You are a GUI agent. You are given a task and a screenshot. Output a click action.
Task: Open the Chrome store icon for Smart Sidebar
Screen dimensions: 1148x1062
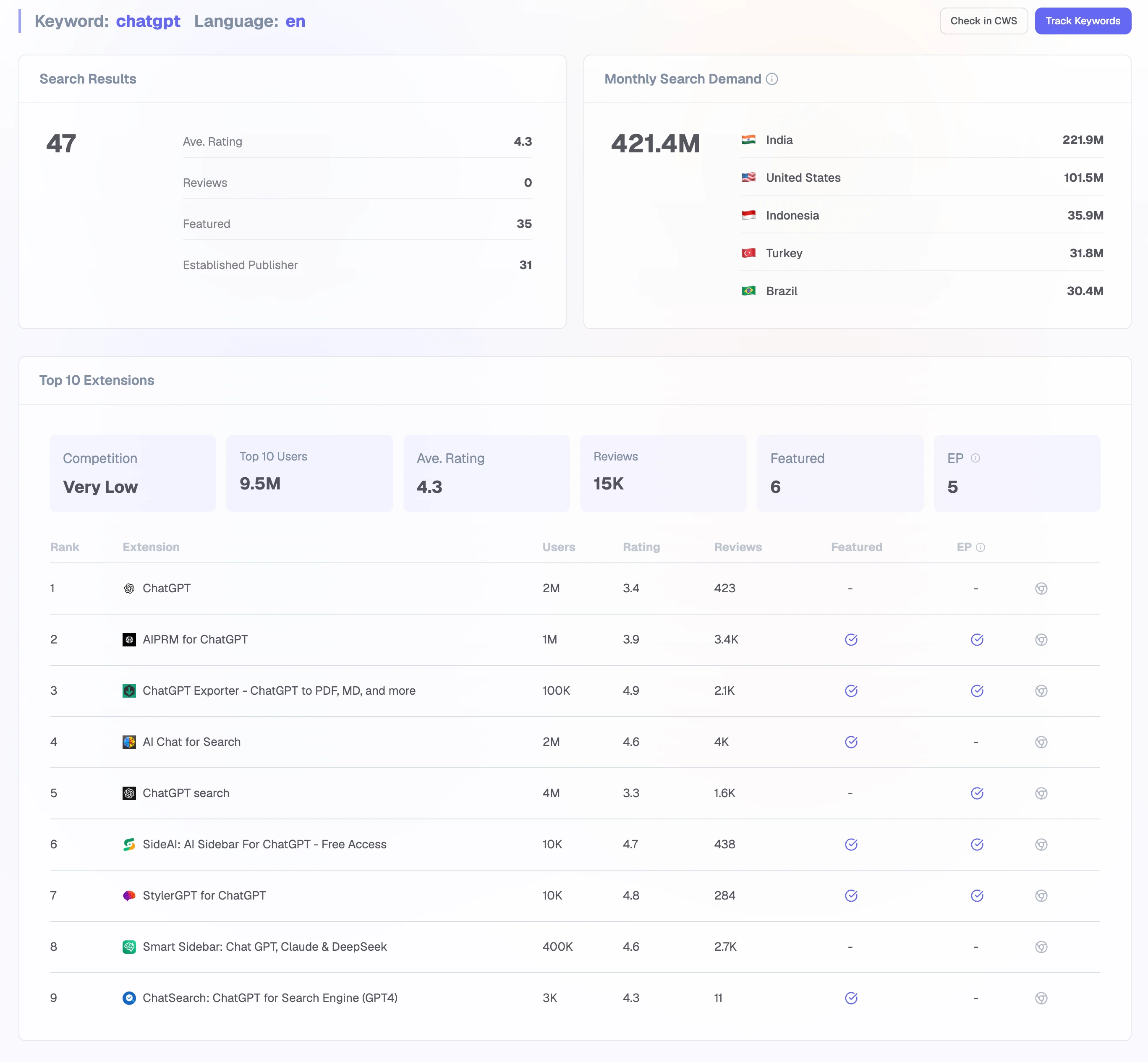click(1041, 947)
